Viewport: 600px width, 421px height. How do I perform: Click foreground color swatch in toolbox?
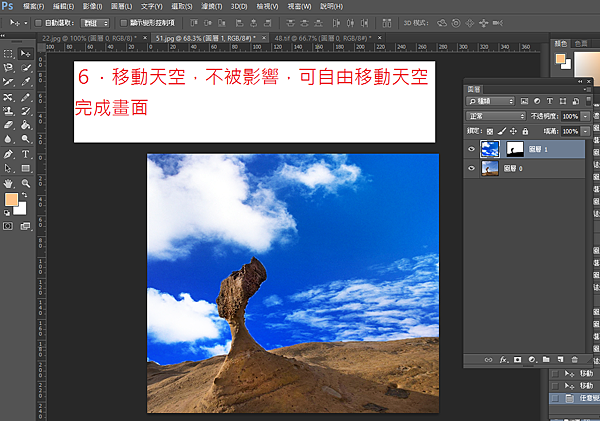click(x=11, y=199)
